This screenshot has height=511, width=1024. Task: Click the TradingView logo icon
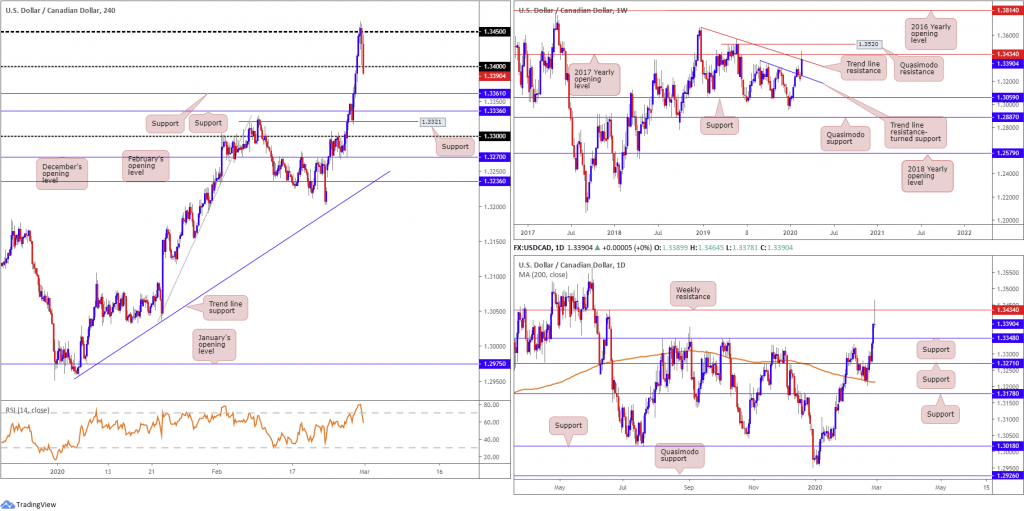[x=9, y=504]
